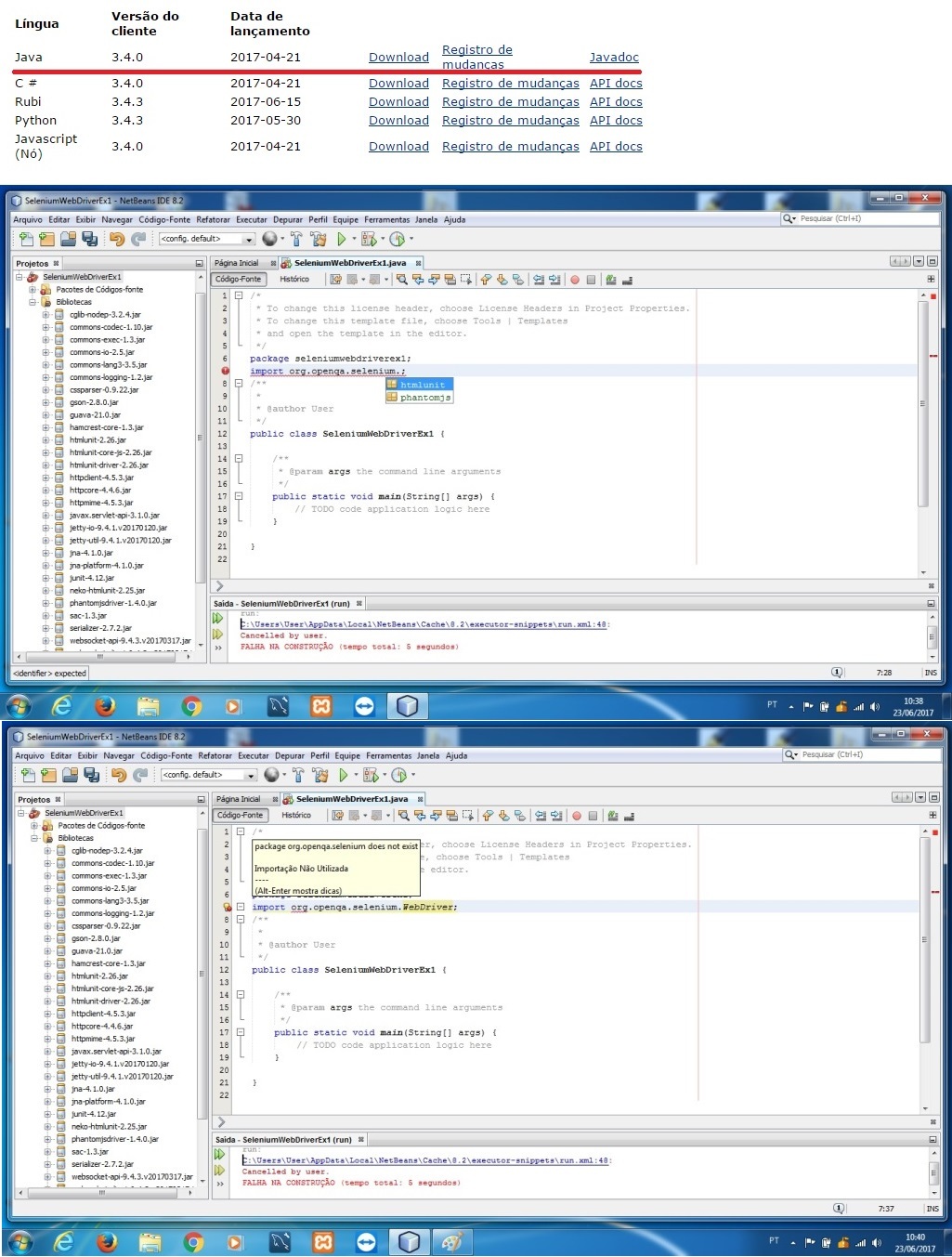Select SeleniumWebDriverEx1.java tab in yellow-tooltip NetBeans window
Viewport: 952px width, 1257px height.
tap(352, 799)
